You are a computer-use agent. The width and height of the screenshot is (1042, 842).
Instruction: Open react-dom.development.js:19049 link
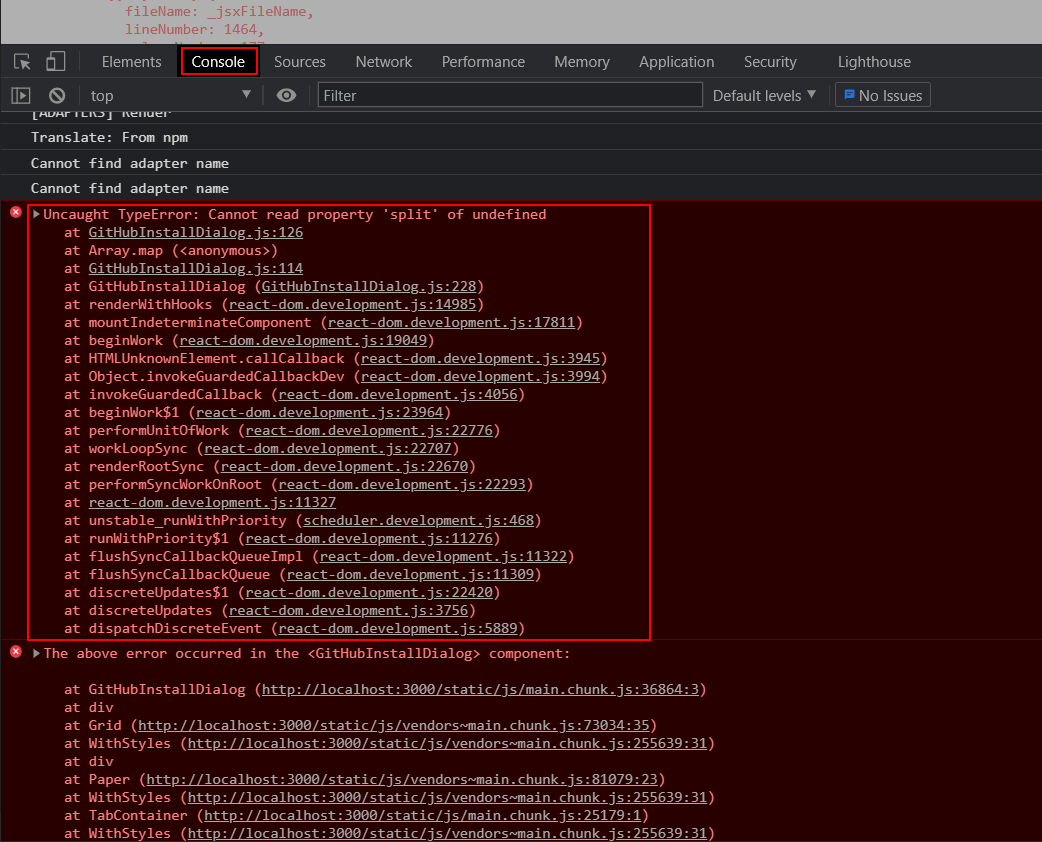point(303,340)
